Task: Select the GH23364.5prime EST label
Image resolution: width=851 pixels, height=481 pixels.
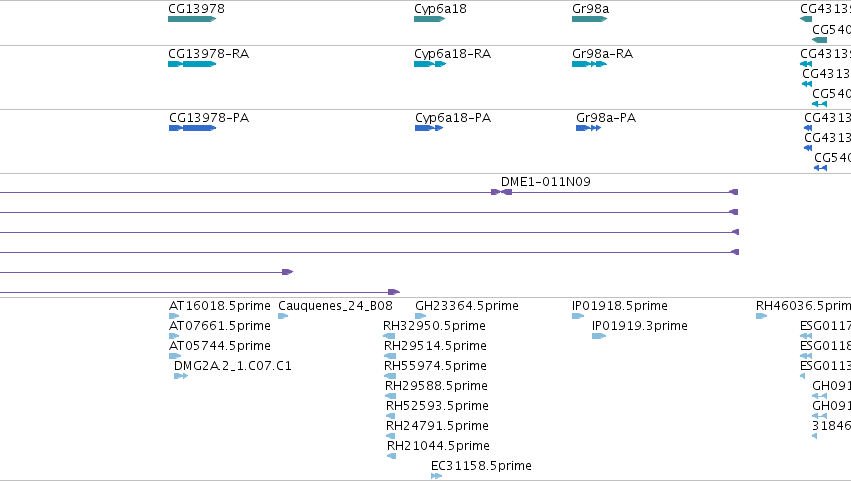Action: click(x=467, y=306)
